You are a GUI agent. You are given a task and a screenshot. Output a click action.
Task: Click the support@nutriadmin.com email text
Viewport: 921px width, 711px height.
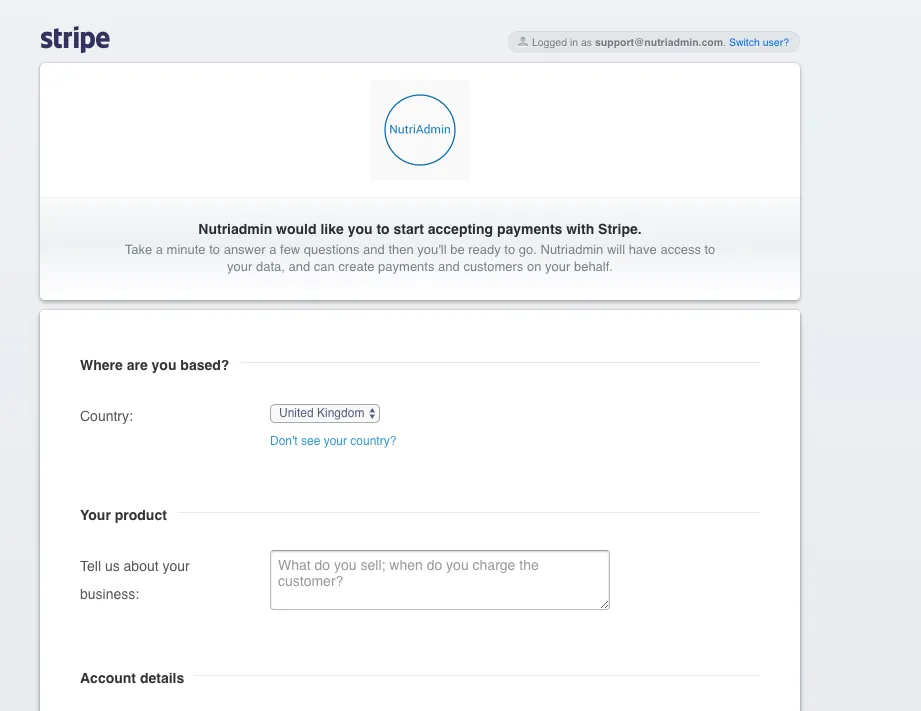click(x=659, y=43)
